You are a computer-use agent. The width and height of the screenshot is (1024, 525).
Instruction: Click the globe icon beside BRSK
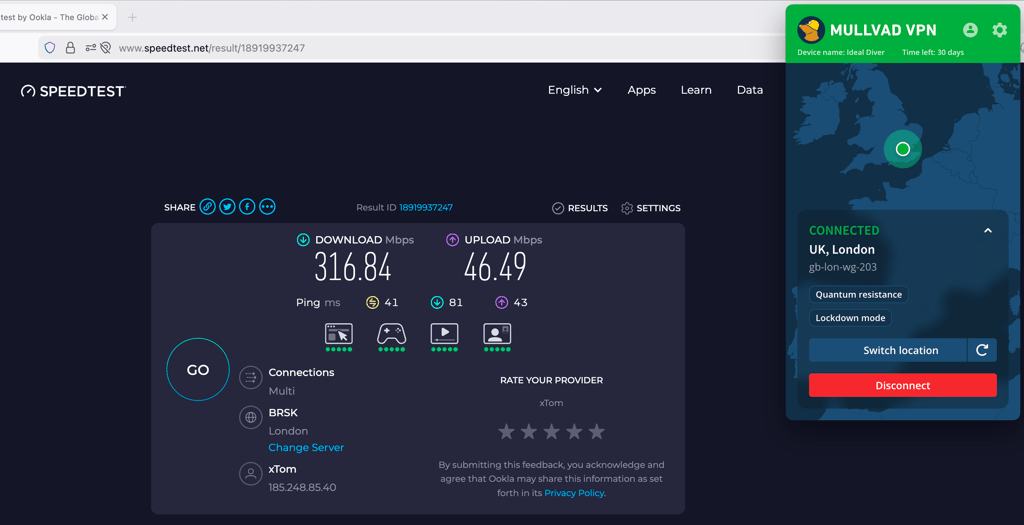click(x=251, y=417)
